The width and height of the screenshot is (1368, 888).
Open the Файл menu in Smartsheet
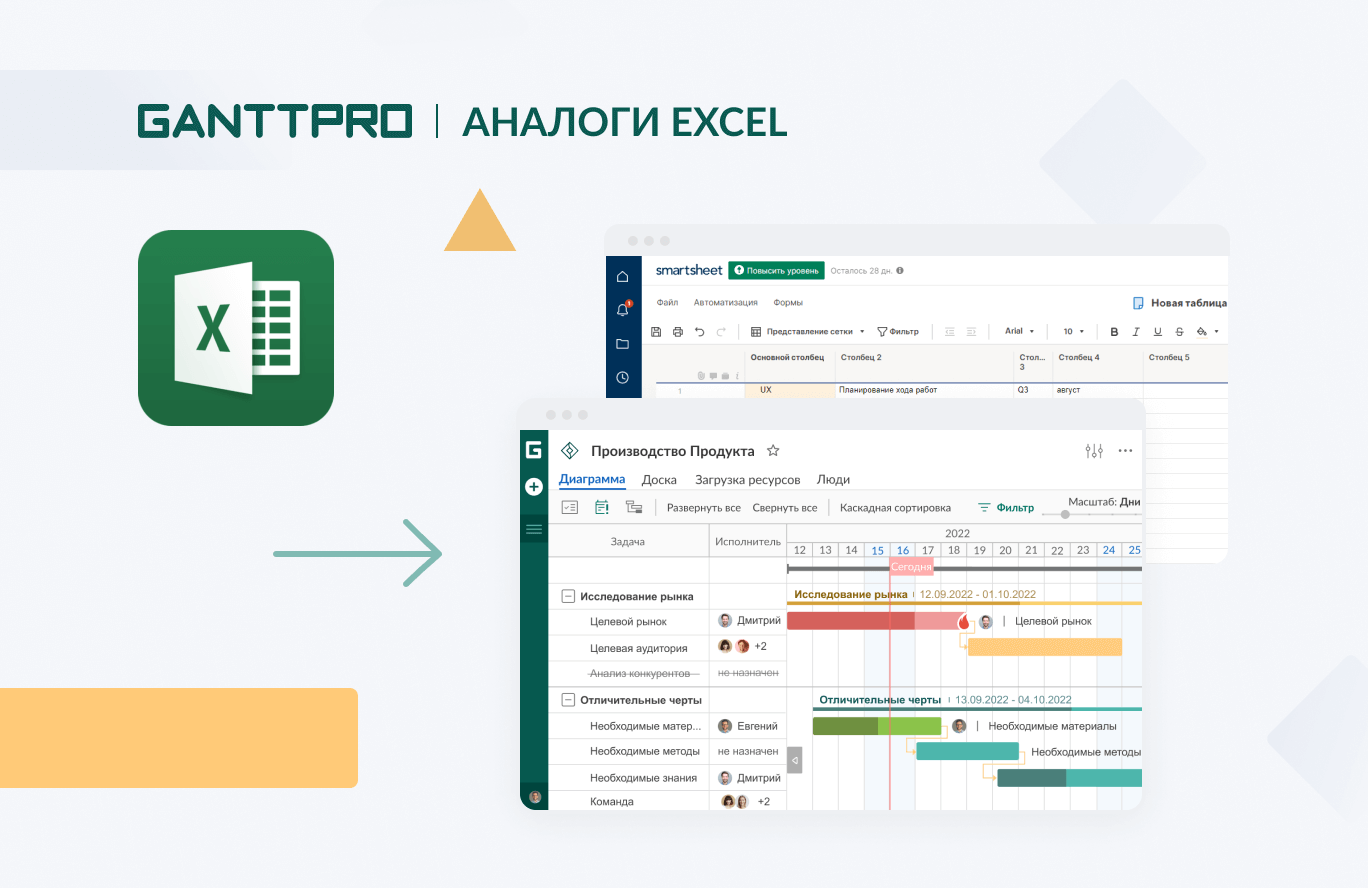pyautogui.click(x=667, y=302)
